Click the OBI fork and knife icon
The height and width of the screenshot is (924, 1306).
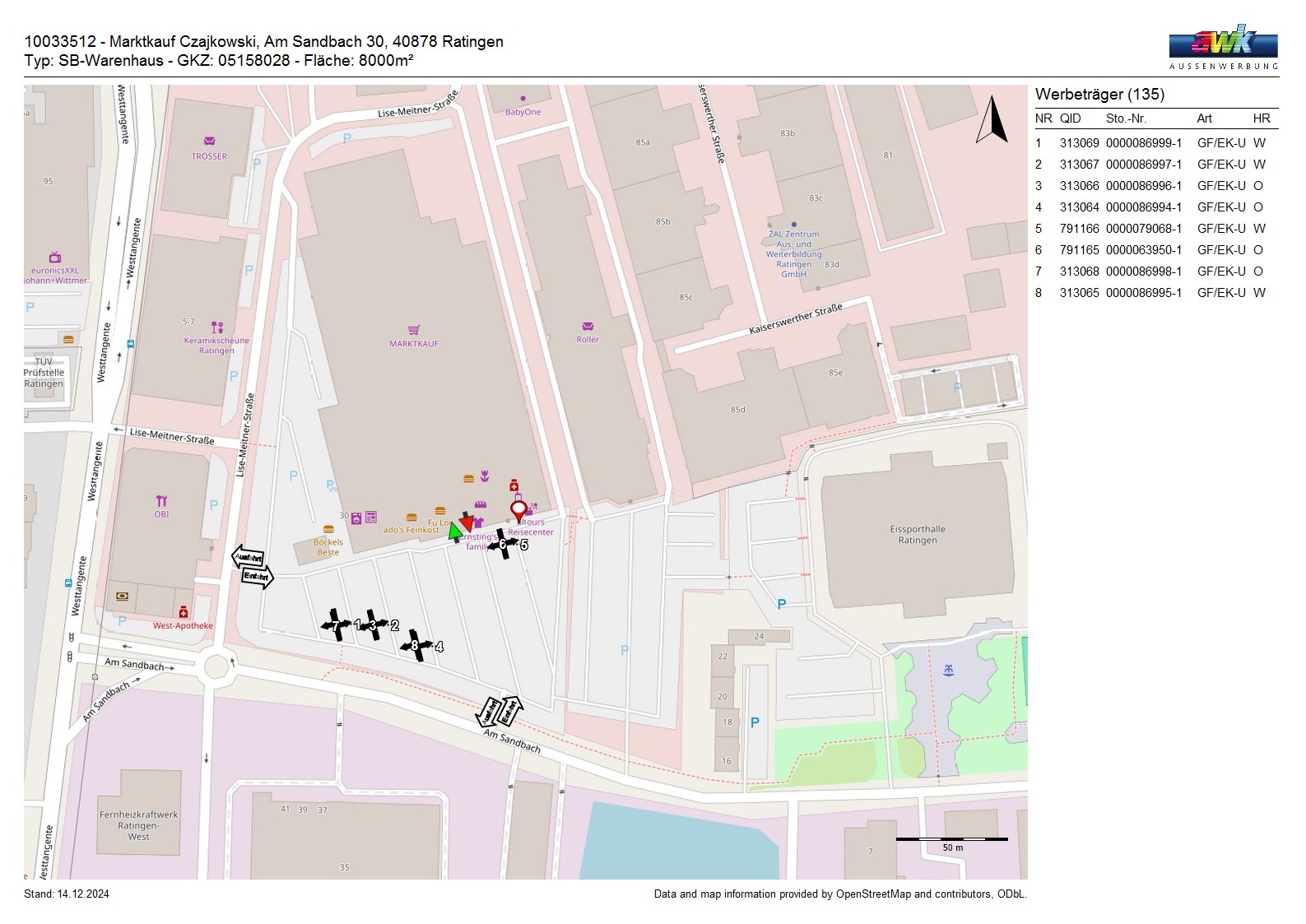click(161, 501)
